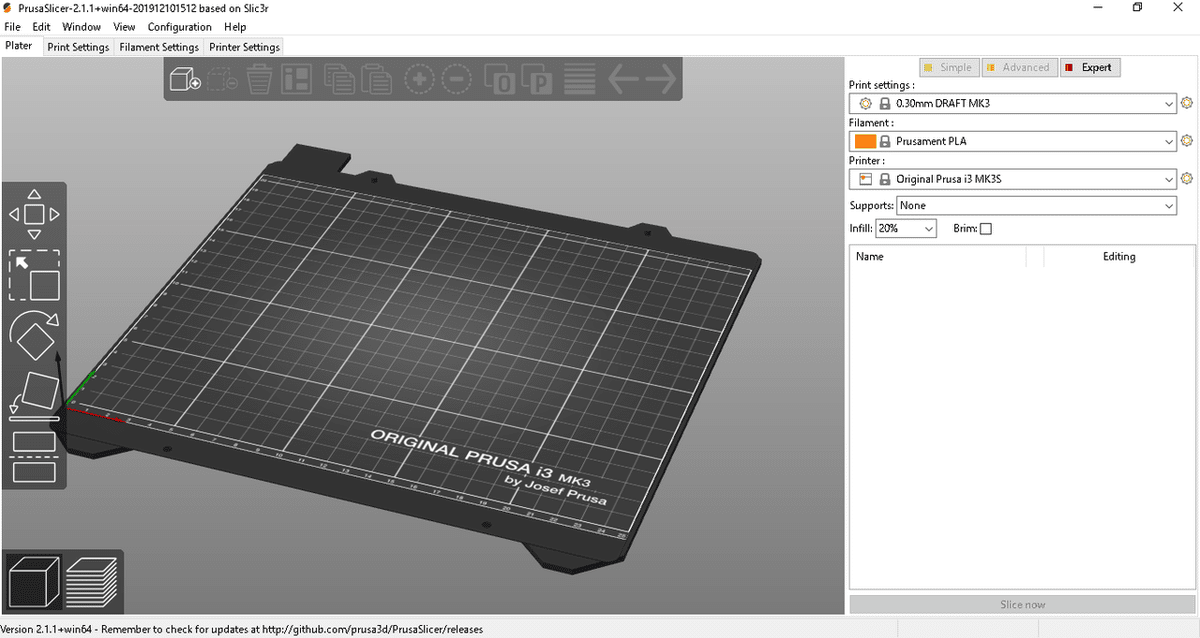Open the Window menu
Viewport: 1200px width, 638px height.
[x=81, y=27]
